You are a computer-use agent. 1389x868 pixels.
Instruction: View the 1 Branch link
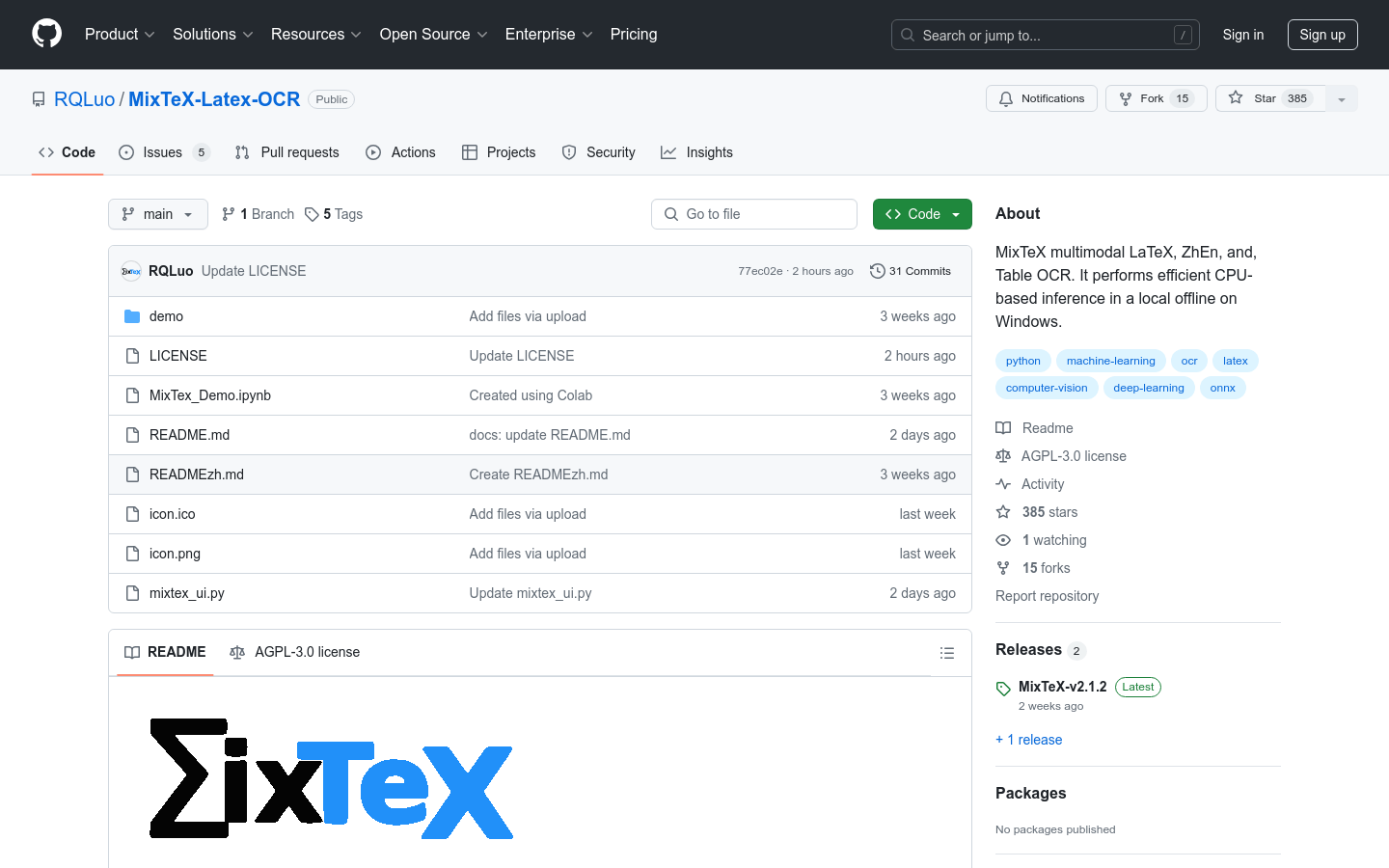[x=258, y=214]
